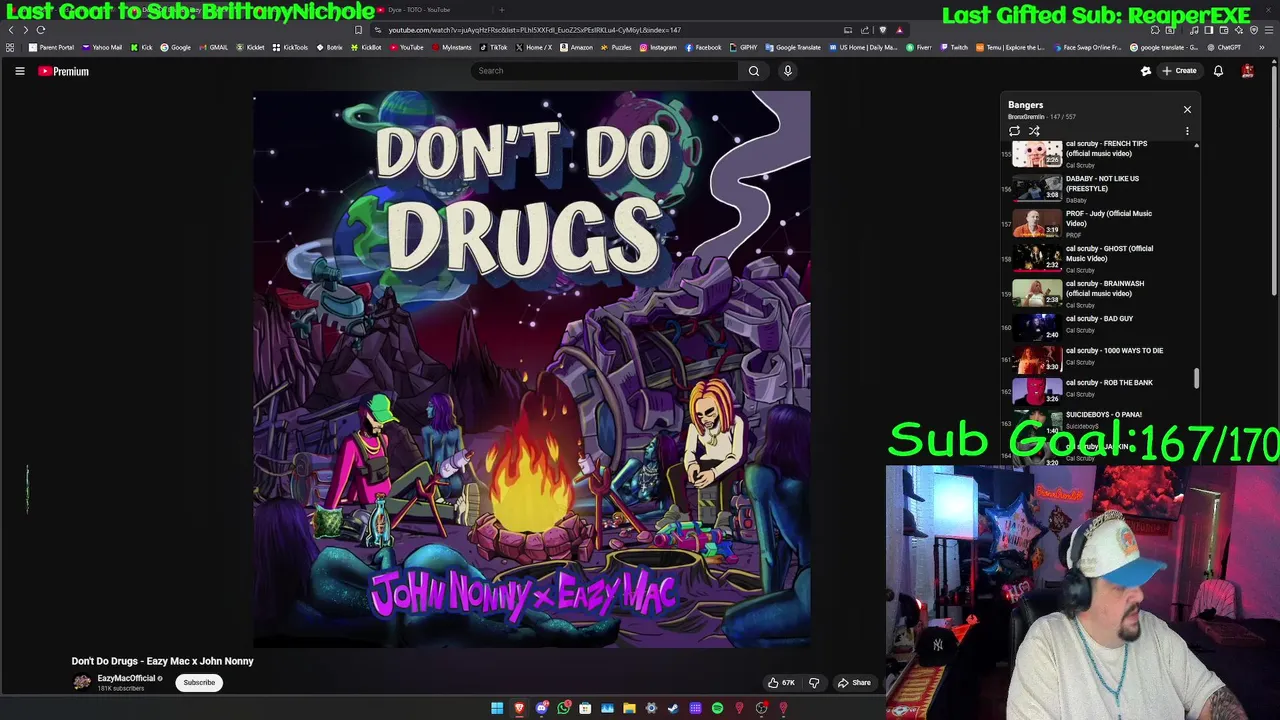The height and width of the screenshot is (720, 1280).
Task: Open Spotify from the taskbar
Action: tap(717, 709)
